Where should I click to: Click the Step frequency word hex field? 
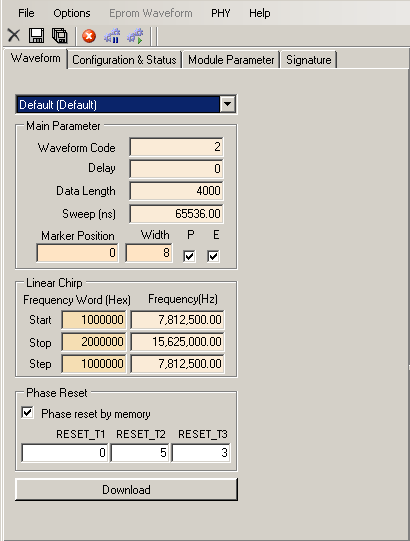pyautogui.click(x=94, y=364)
